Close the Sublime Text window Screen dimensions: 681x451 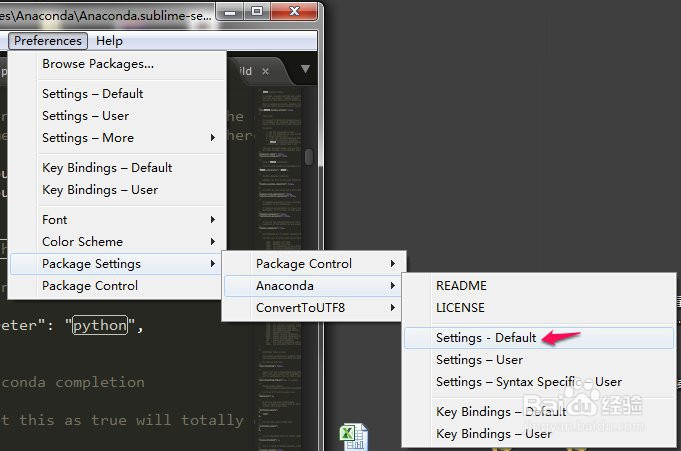click(x=294, y=11)
